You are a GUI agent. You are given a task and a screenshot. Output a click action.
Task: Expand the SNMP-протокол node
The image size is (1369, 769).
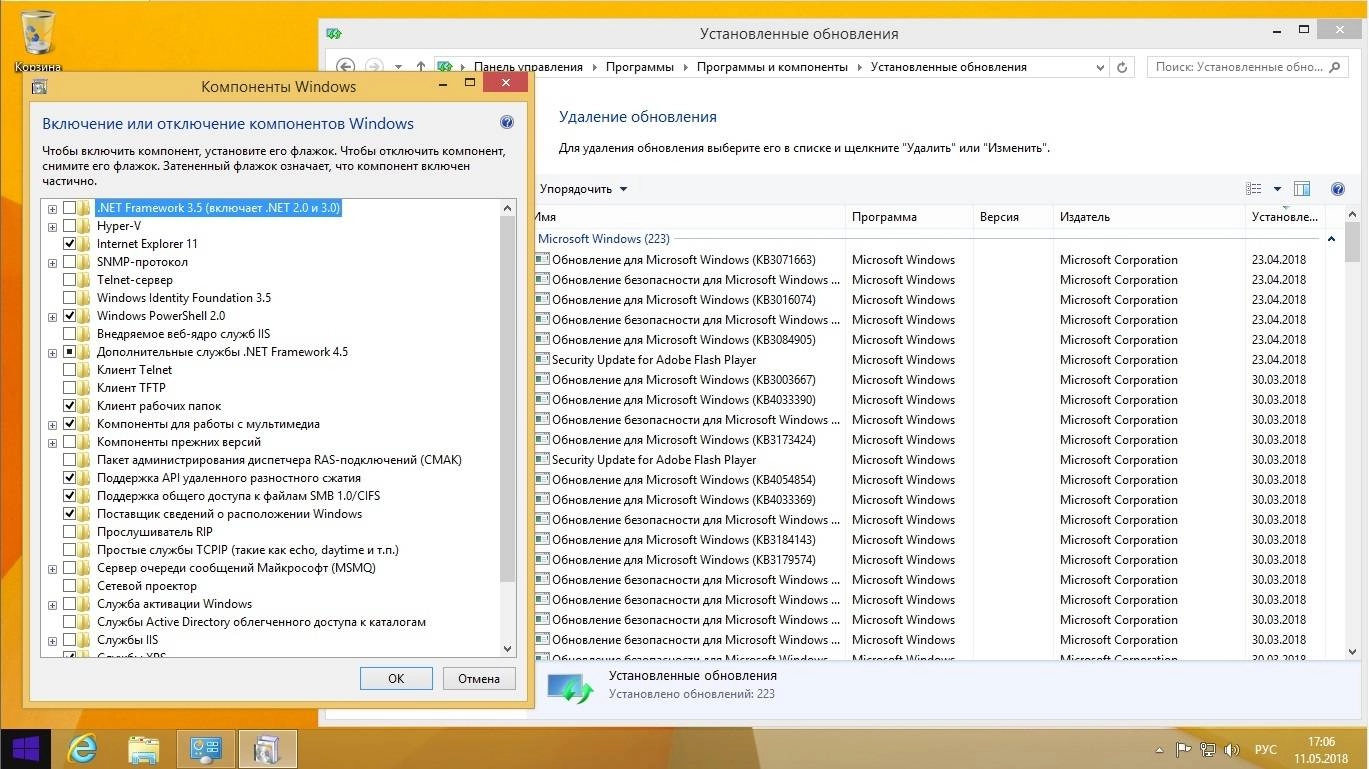click(x=52, y=263)
